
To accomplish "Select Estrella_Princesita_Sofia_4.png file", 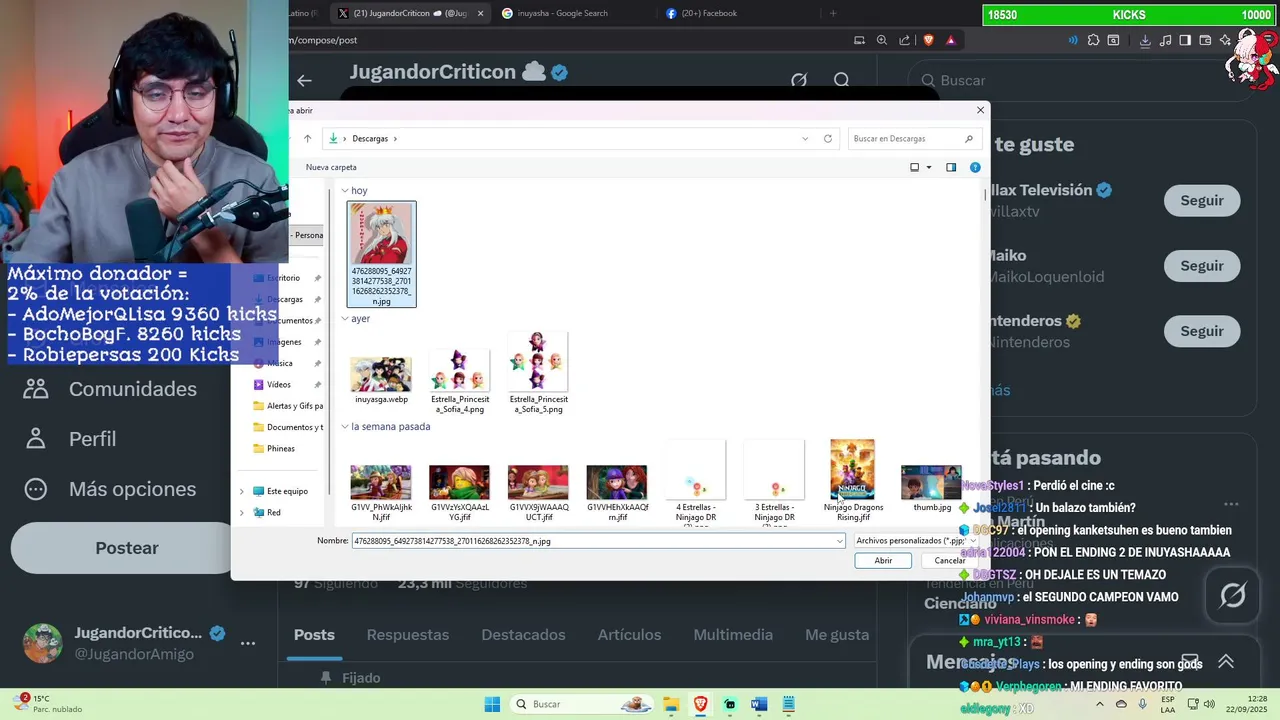I will pos(460,381).
